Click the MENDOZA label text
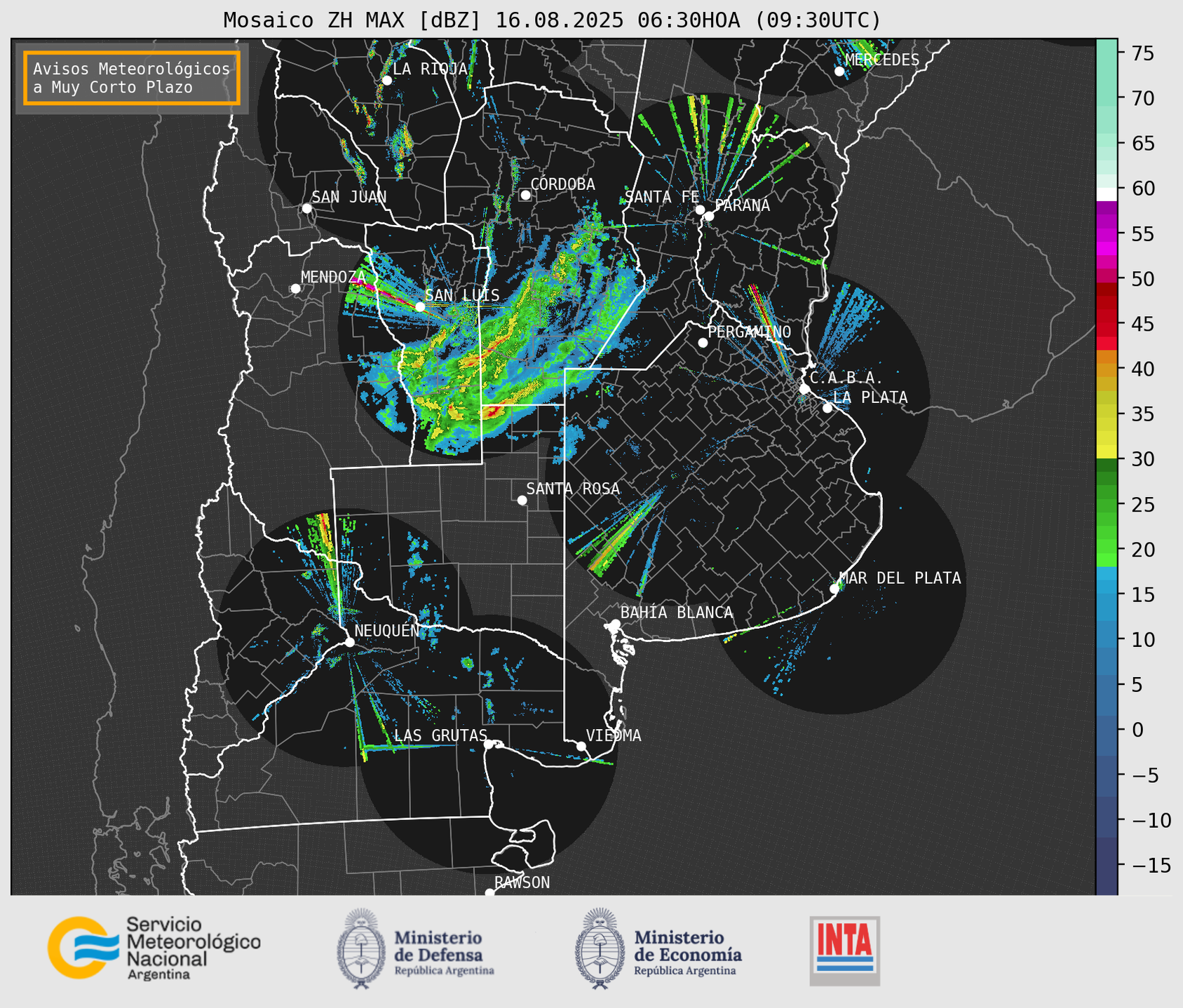 [x=333, y=277]
